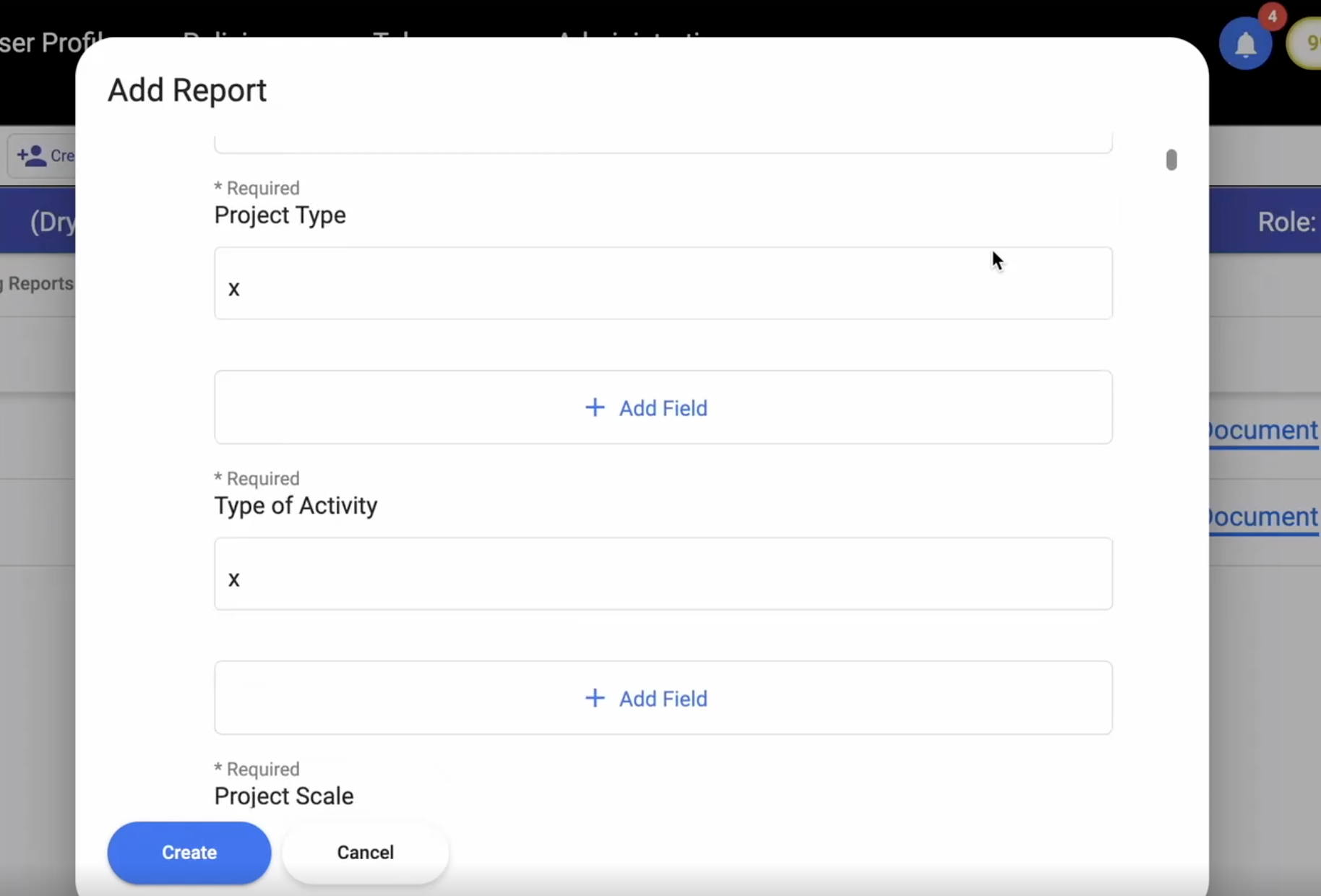Click the add-person icon in the toolbar
1321x896 pixels.
click(x=32, y=155)
